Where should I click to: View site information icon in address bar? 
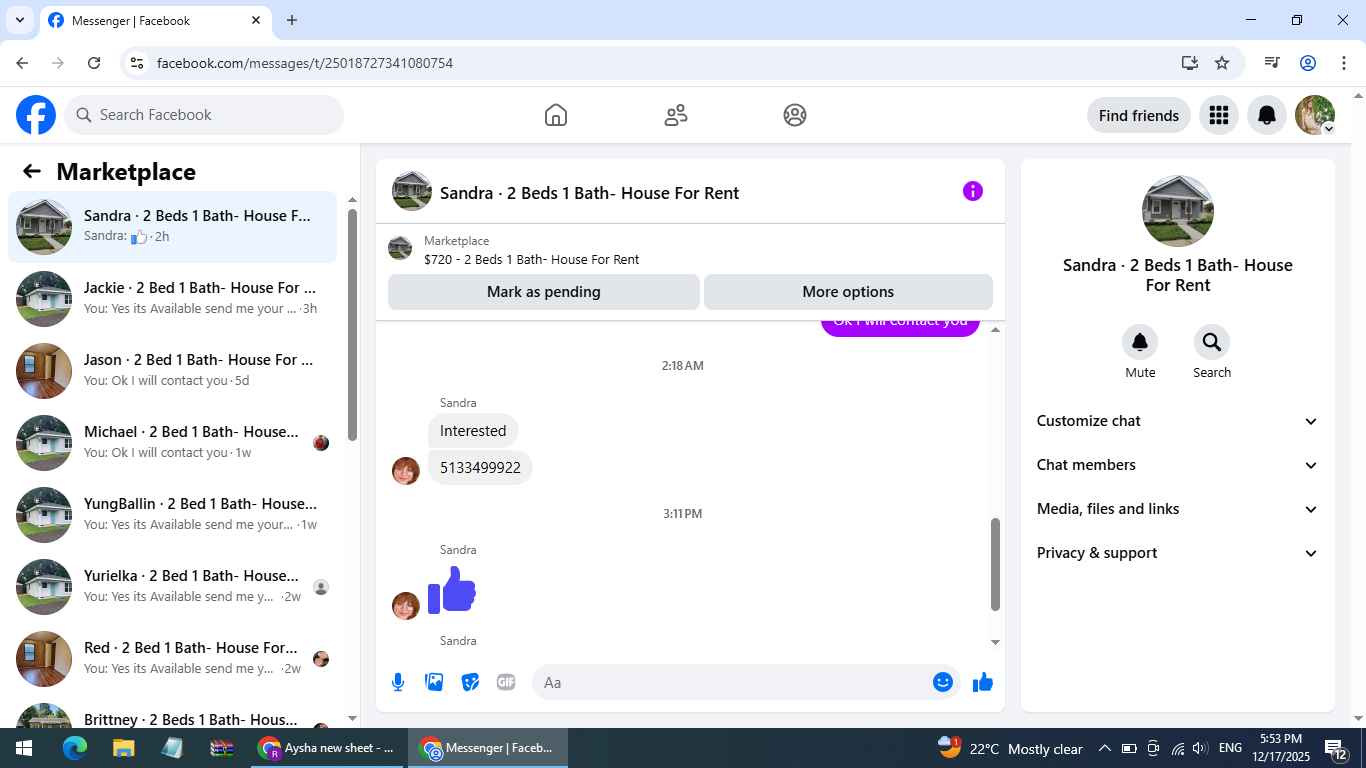pos(138,63)
